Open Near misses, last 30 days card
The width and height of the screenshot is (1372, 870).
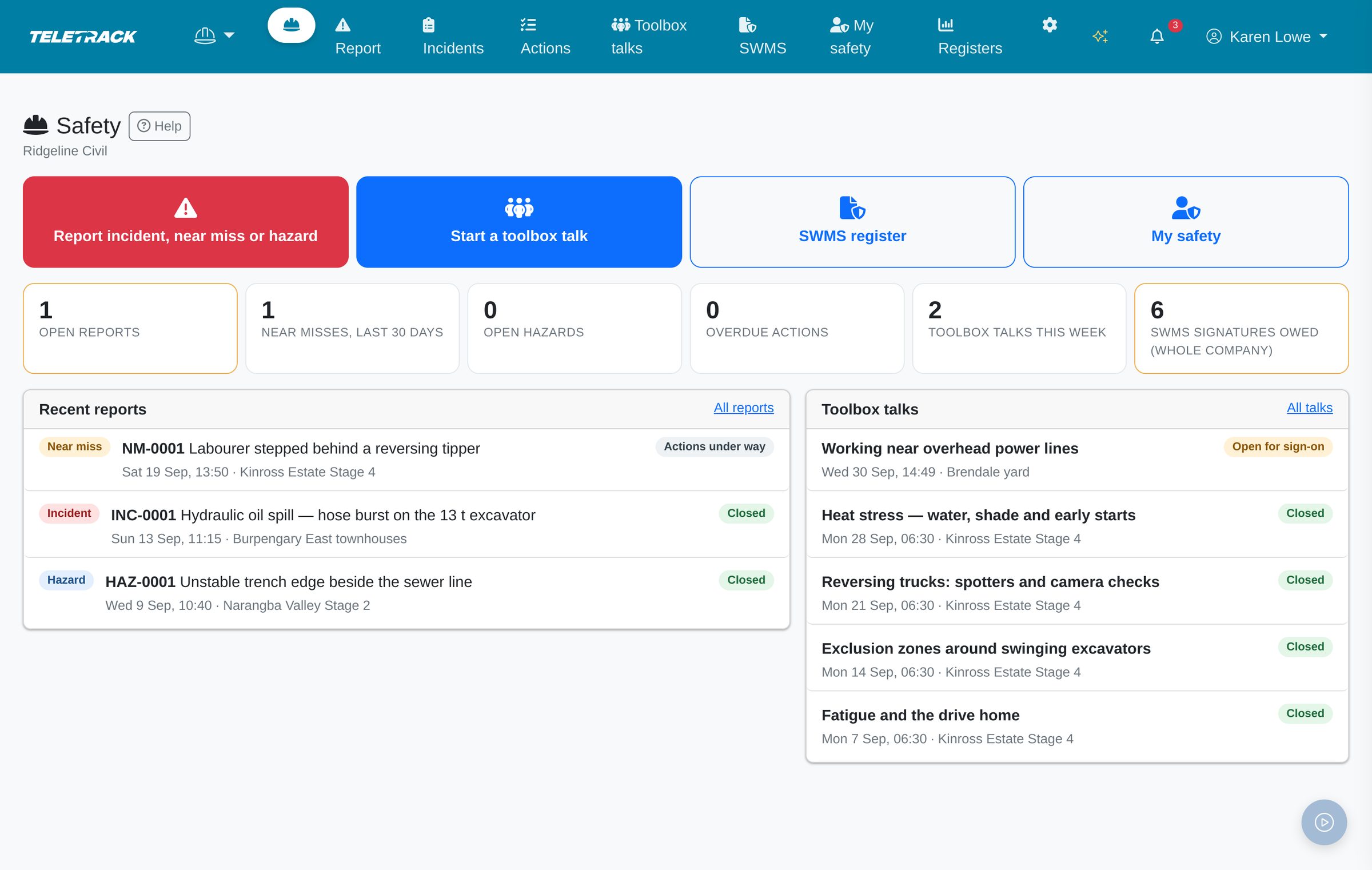tap(353, 329)
